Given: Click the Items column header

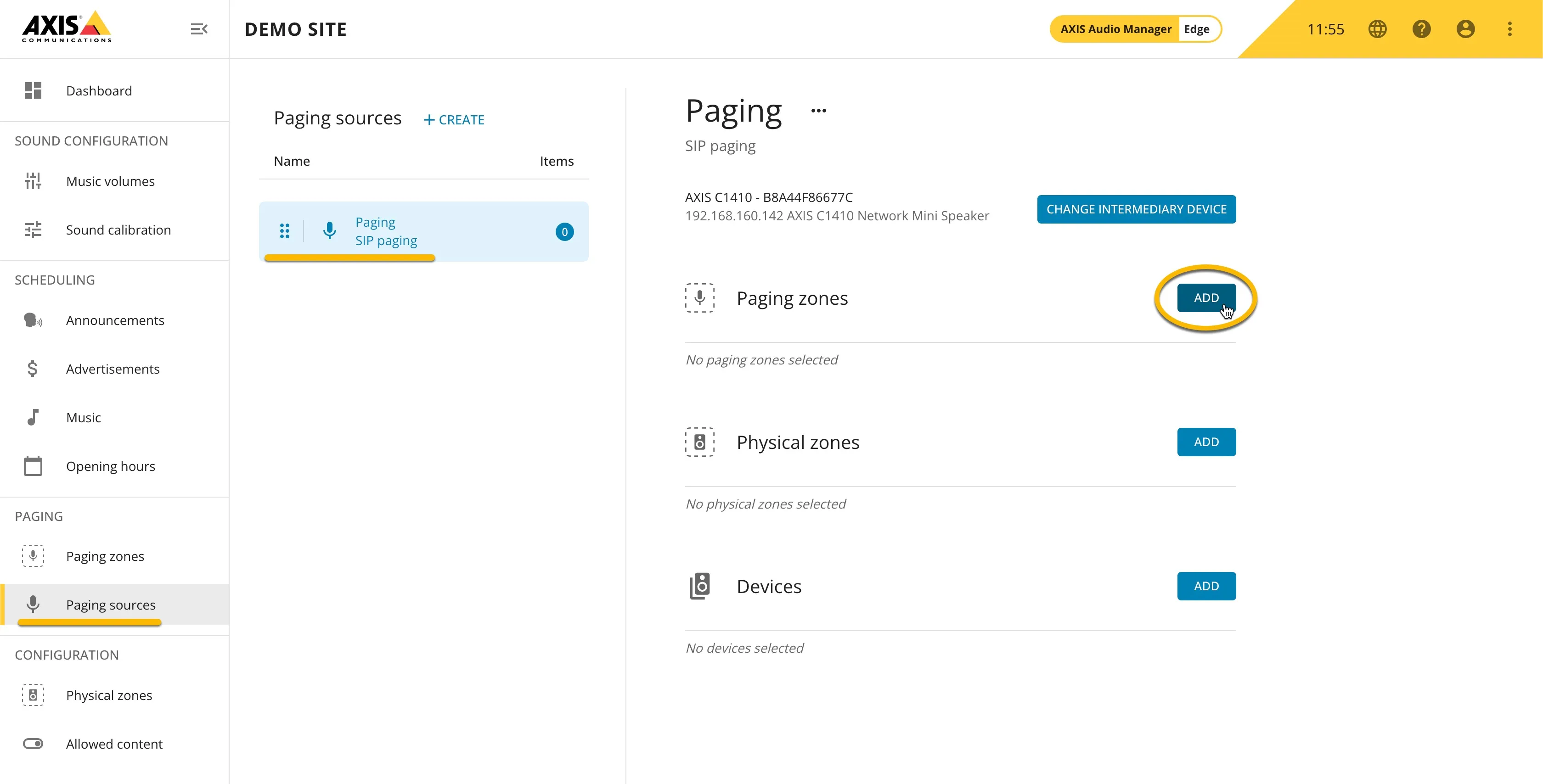Looking at the screenshot, I should [x=557, y=161].
